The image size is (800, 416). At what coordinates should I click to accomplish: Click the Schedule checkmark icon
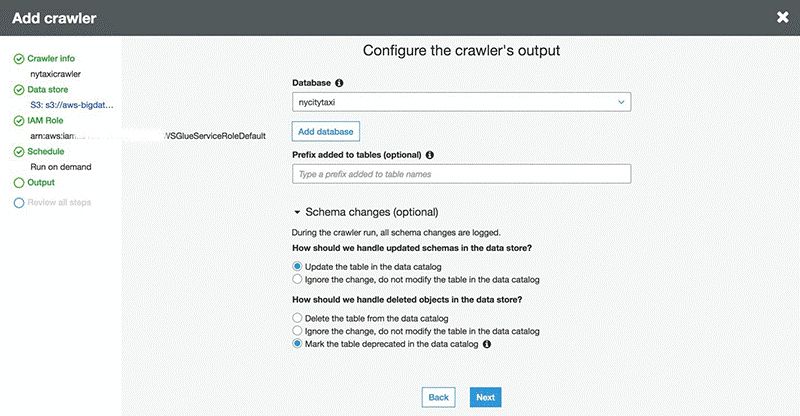19,152
